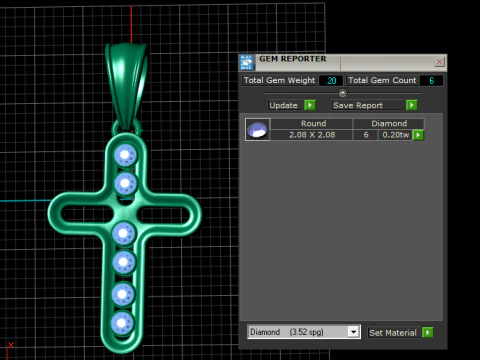
Task: Click the Update button label
Action: click(283, 105)
